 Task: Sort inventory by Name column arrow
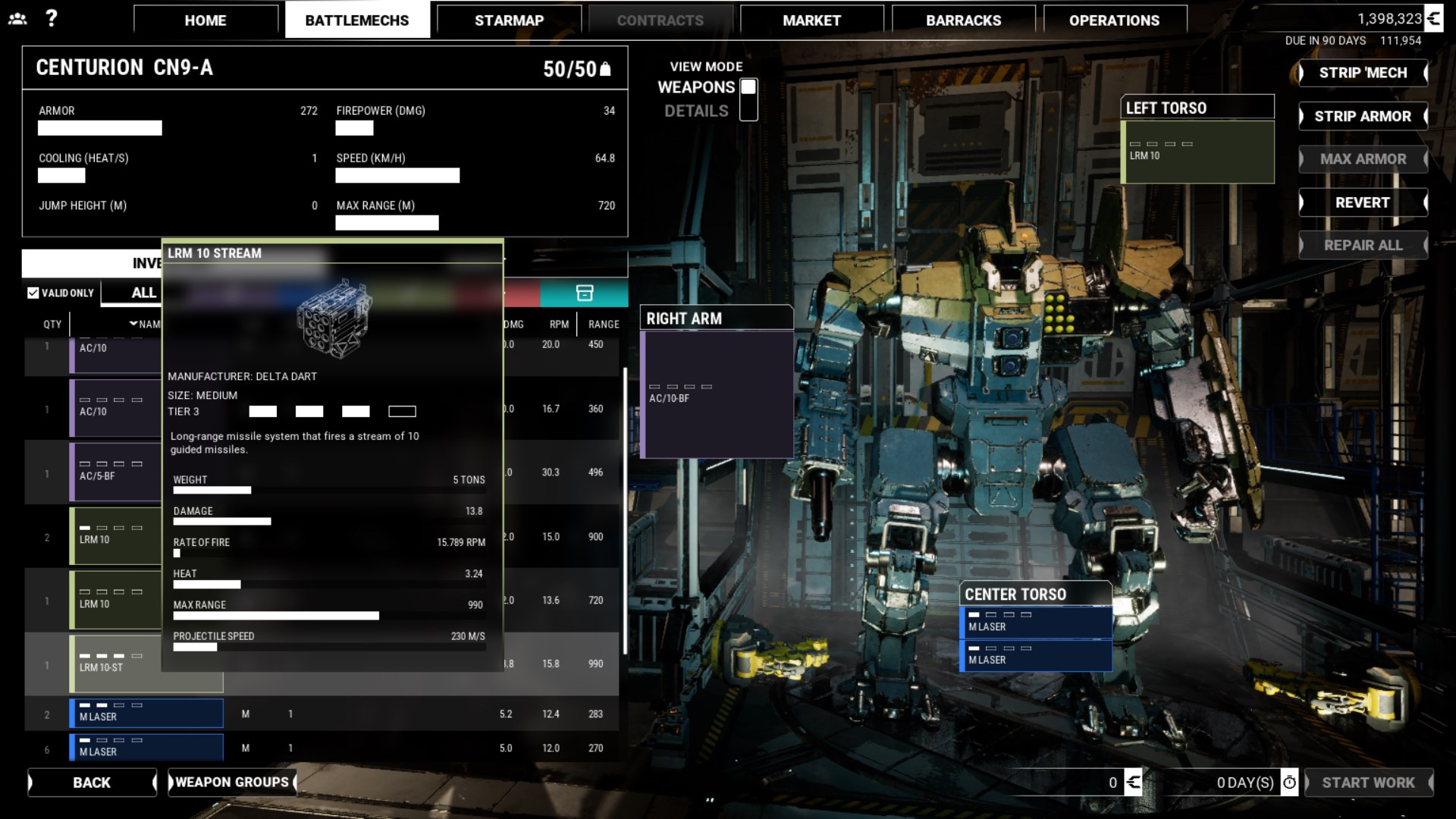point(134,324)
